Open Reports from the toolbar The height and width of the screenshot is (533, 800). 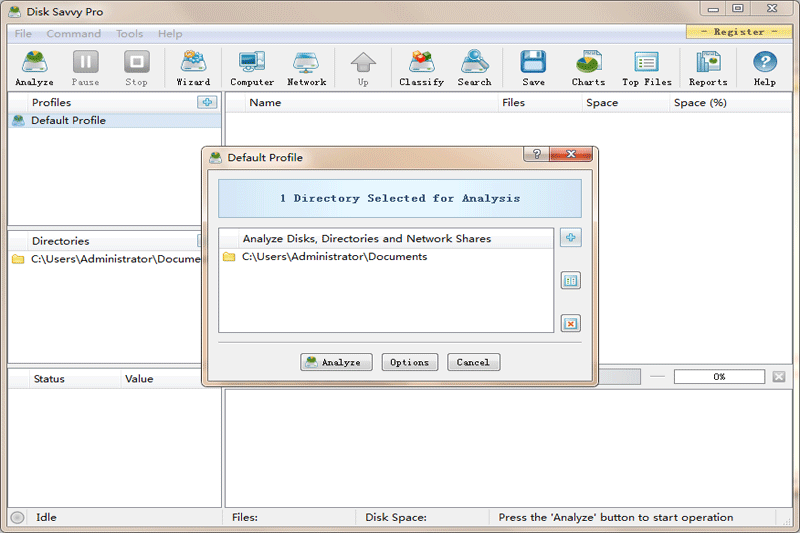pos(708,68)
